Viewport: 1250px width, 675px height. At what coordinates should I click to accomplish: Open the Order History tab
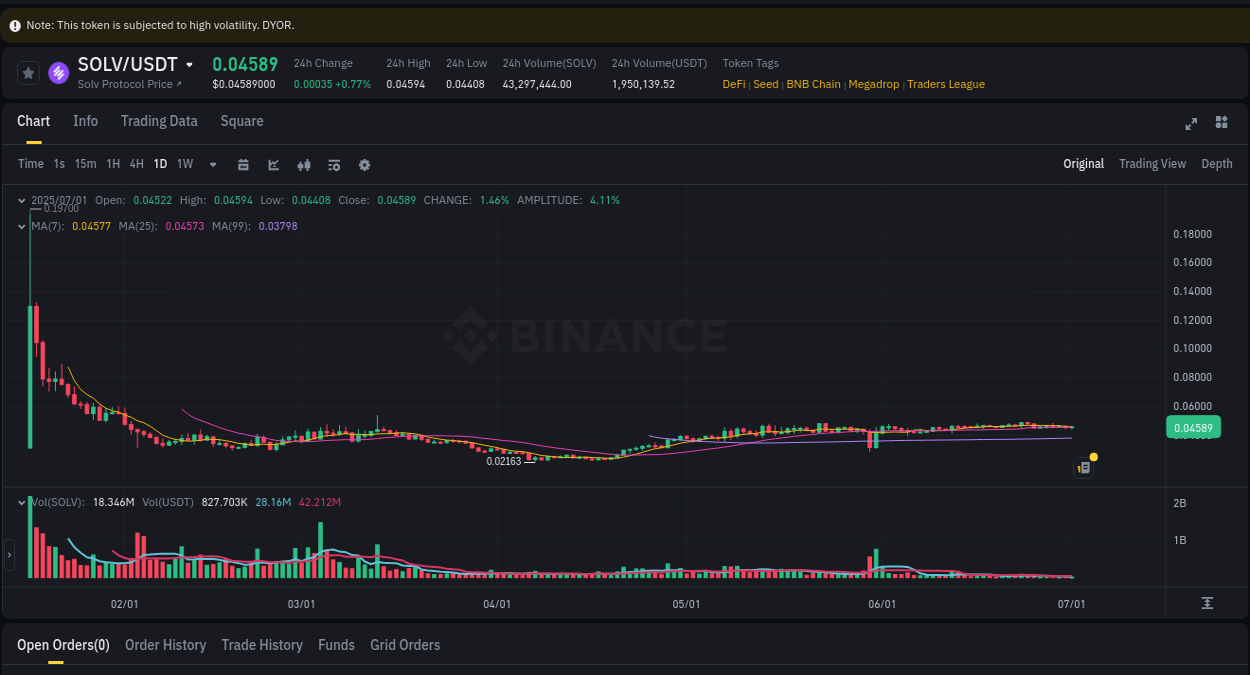coord(165,645)
